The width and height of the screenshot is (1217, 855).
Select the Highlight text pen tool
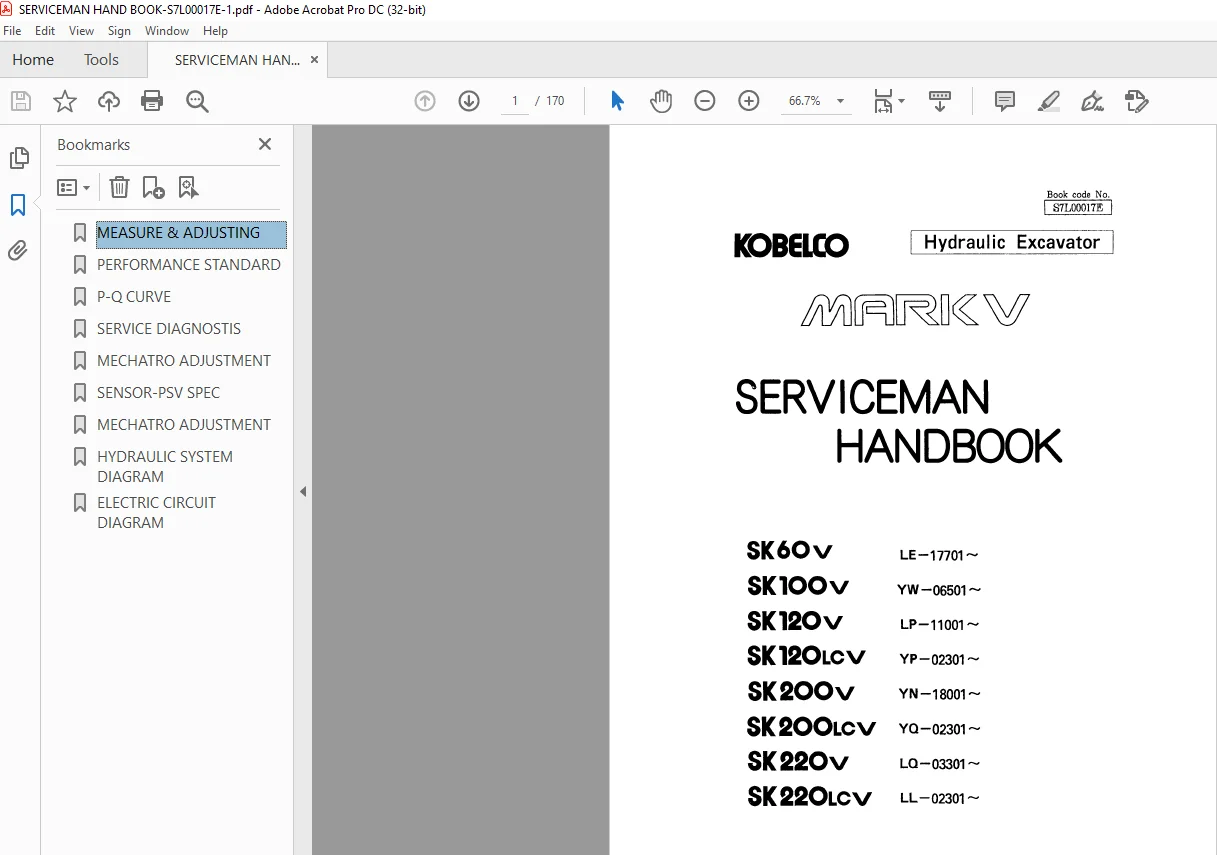tap(1049, 101)
